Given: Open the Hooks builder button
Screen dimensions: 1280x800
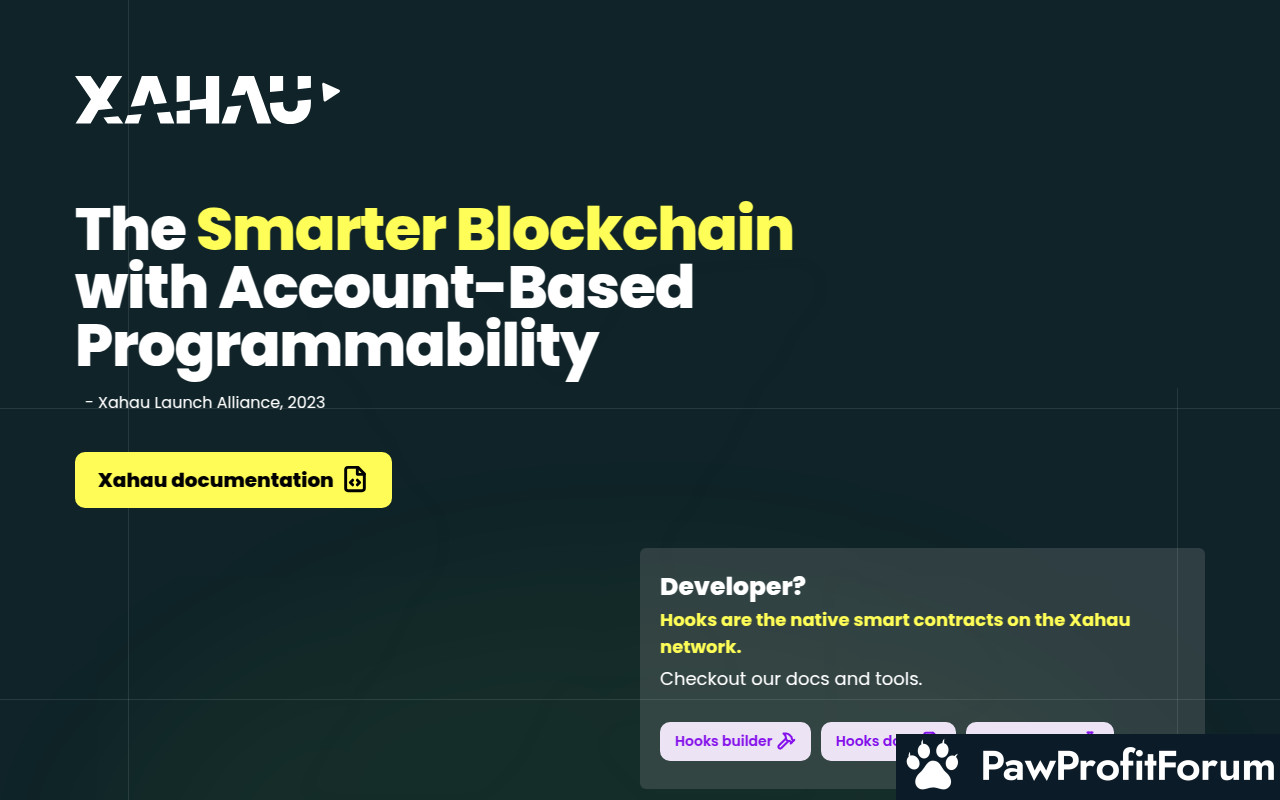Looking at the screenshot, I should 735,741.
